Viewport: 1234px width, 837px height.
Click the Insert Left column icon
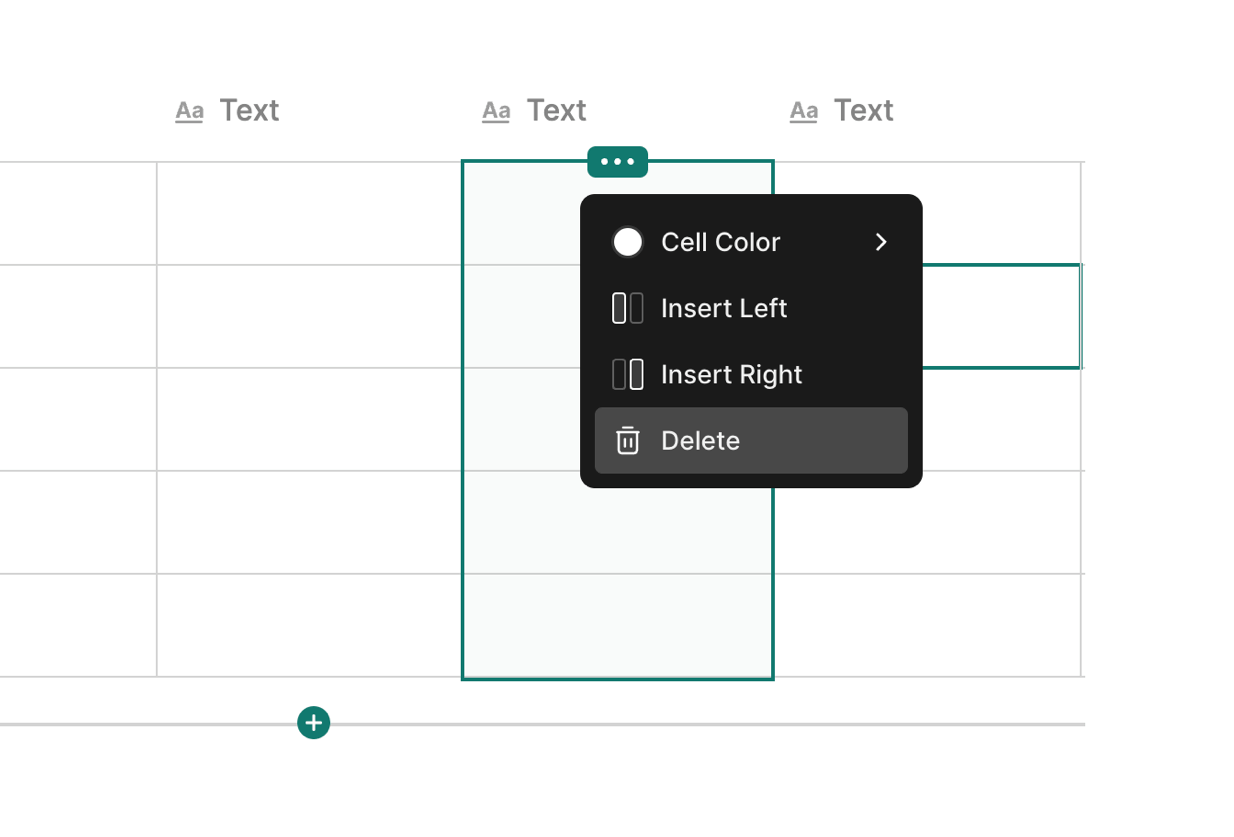pos(628,308)
